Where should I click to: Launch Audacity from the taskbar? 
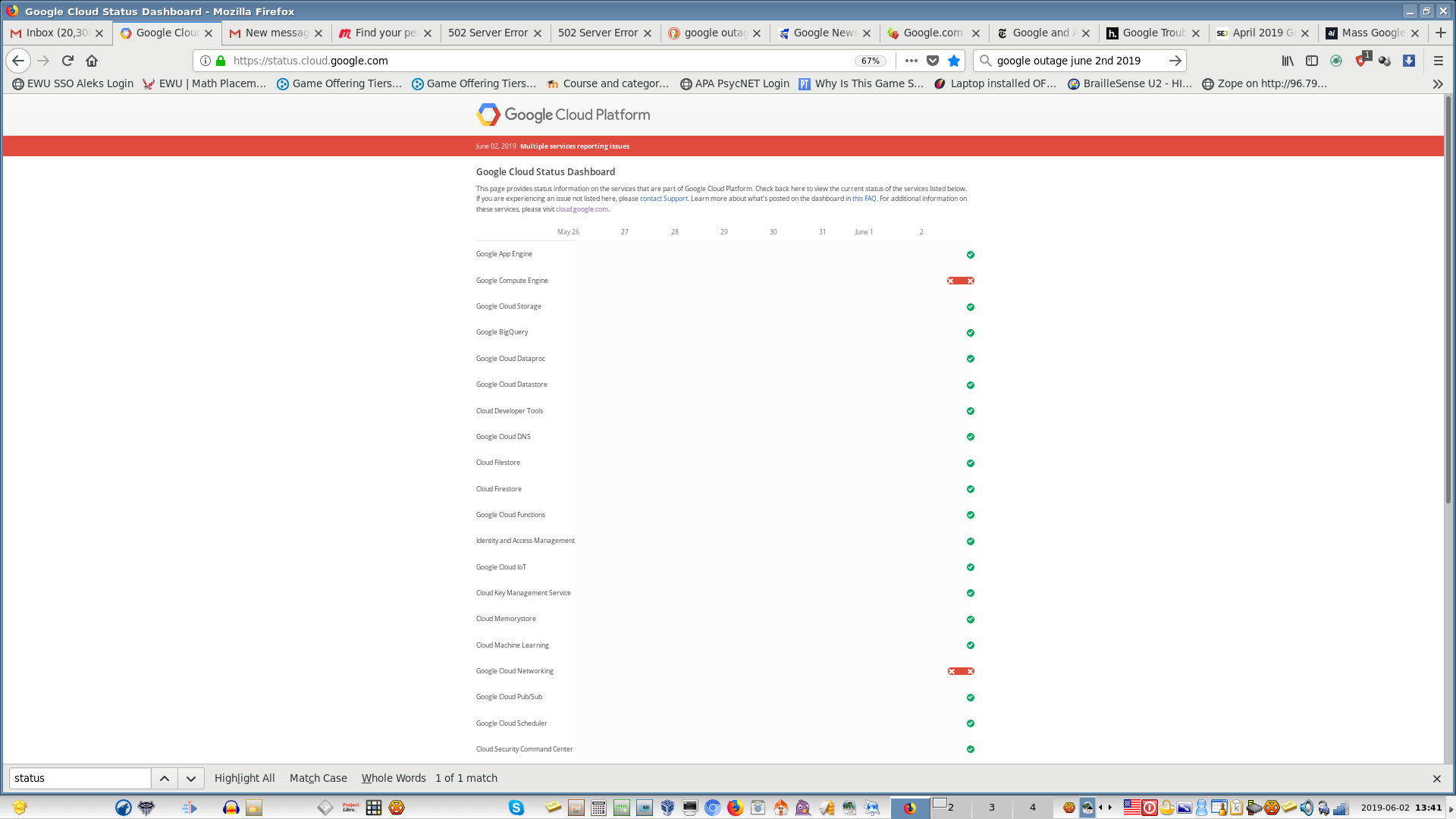point(231,808)
